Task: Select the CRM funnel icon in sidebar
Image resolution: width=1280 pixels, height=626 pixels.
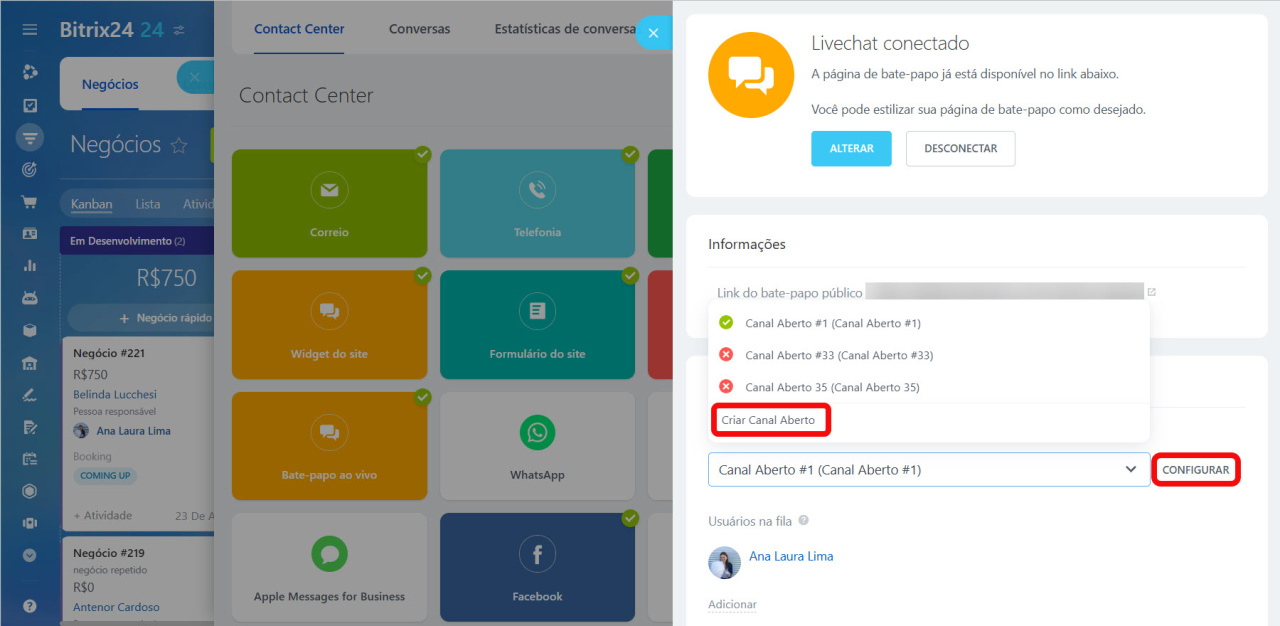Action: pos(30,138)
